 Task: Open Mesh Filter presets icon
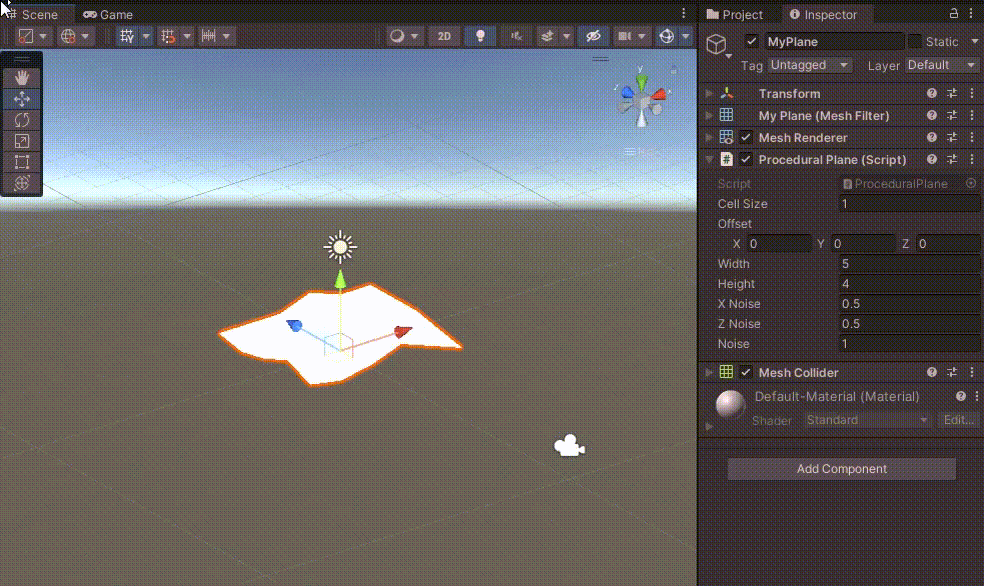pos(952,115)
